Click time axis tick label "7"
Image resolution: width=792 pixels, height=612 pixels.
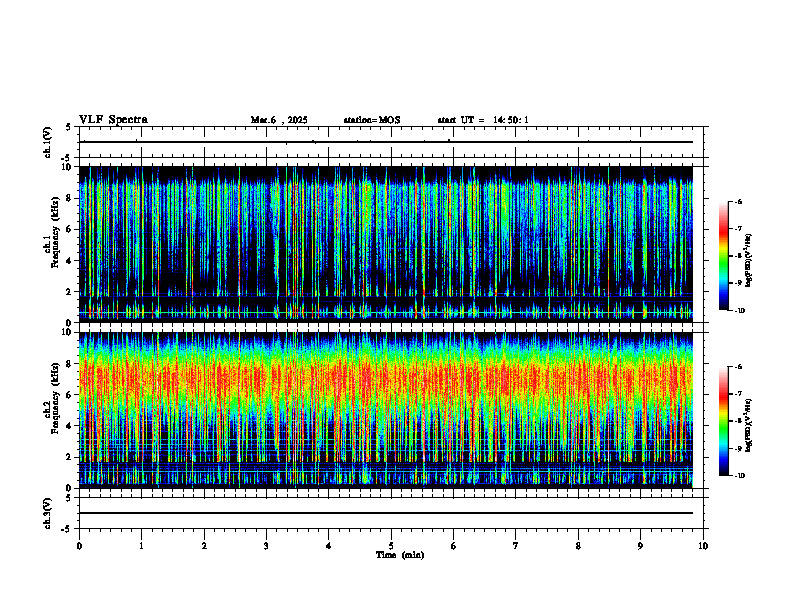516,546
